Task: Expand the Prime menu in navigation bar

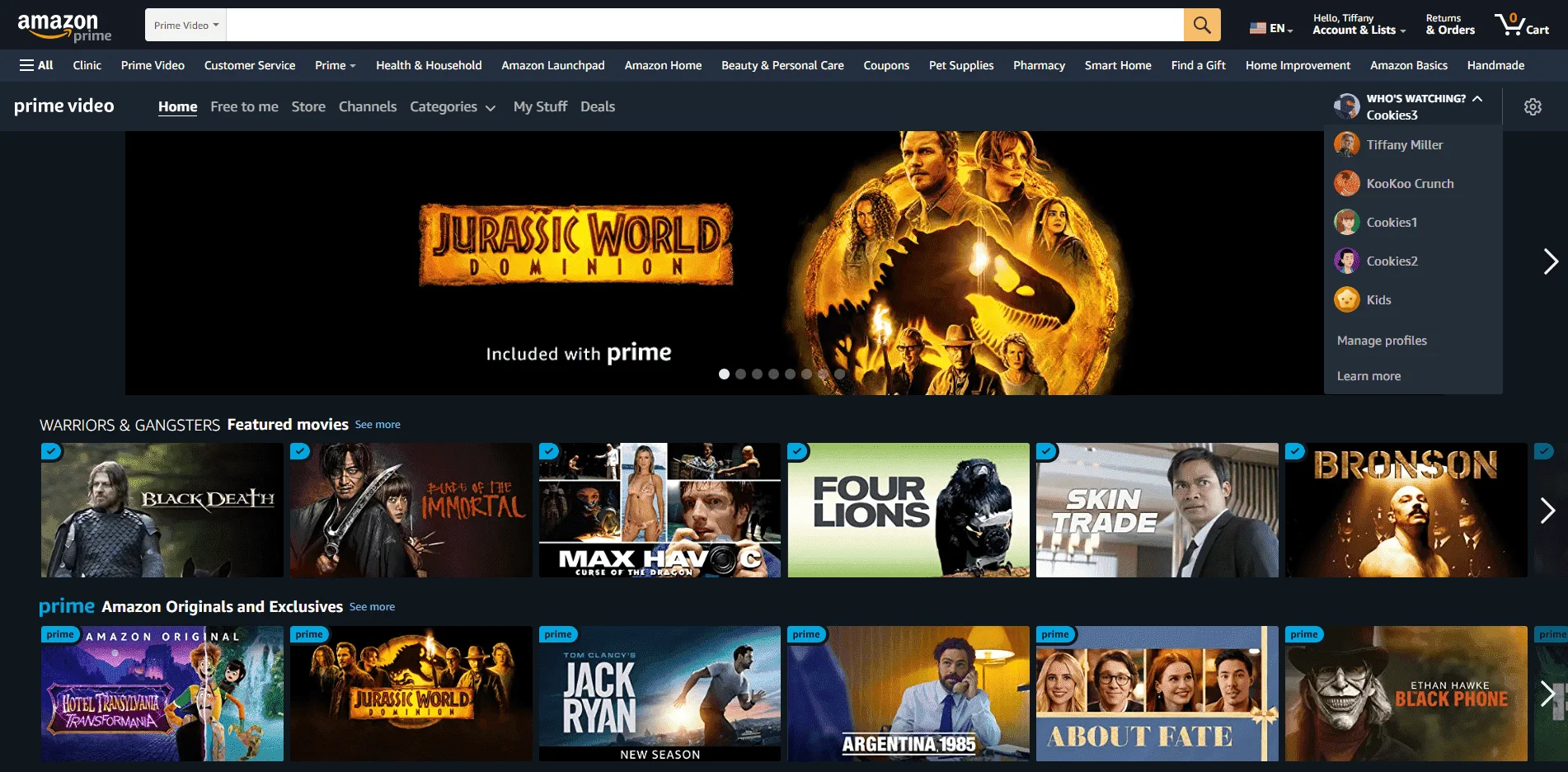Action: [335, 65]
